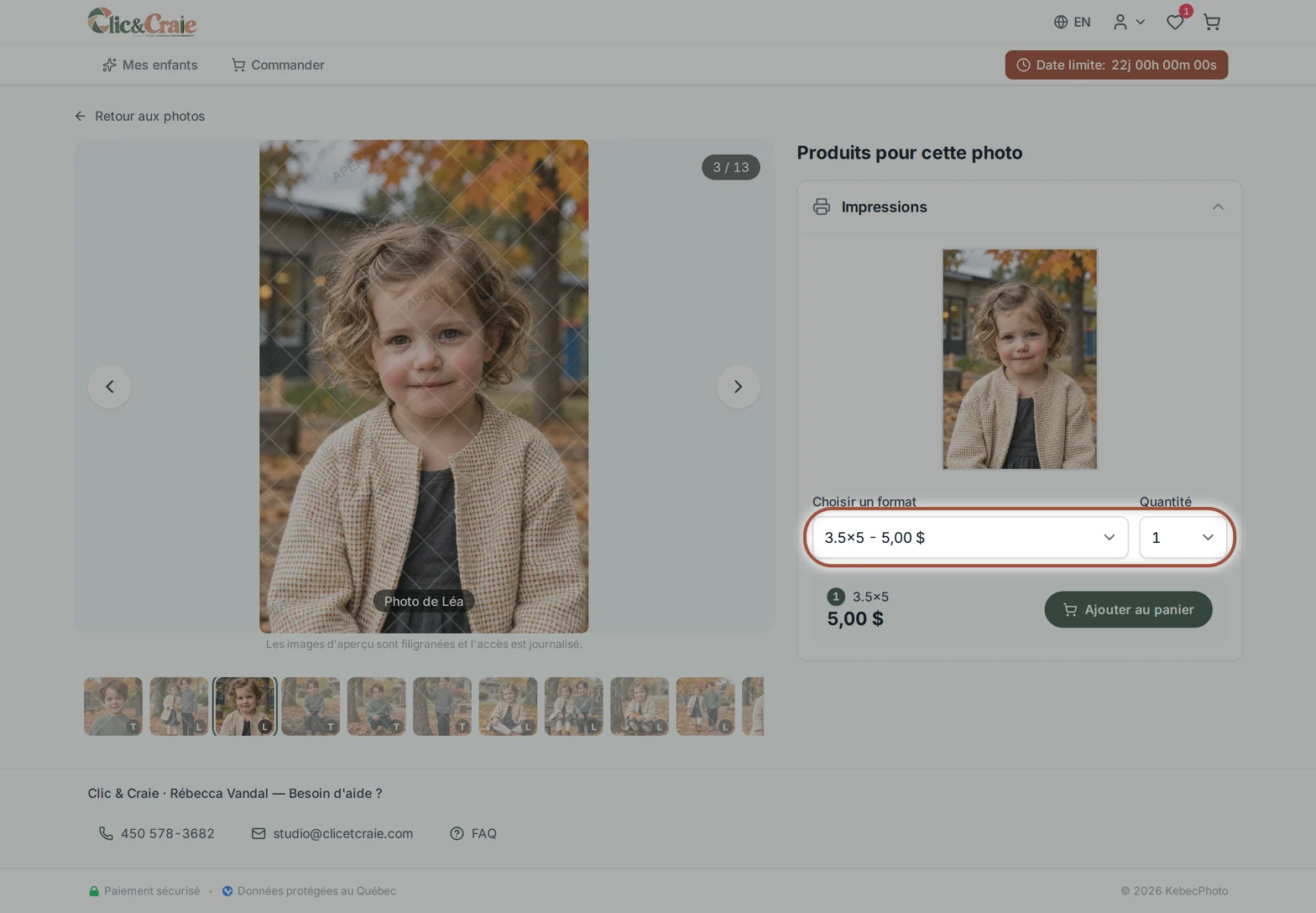Open the shopping cart icon in header
Viewport: 1316px width, 913px height.
[x=1211, y=23]
